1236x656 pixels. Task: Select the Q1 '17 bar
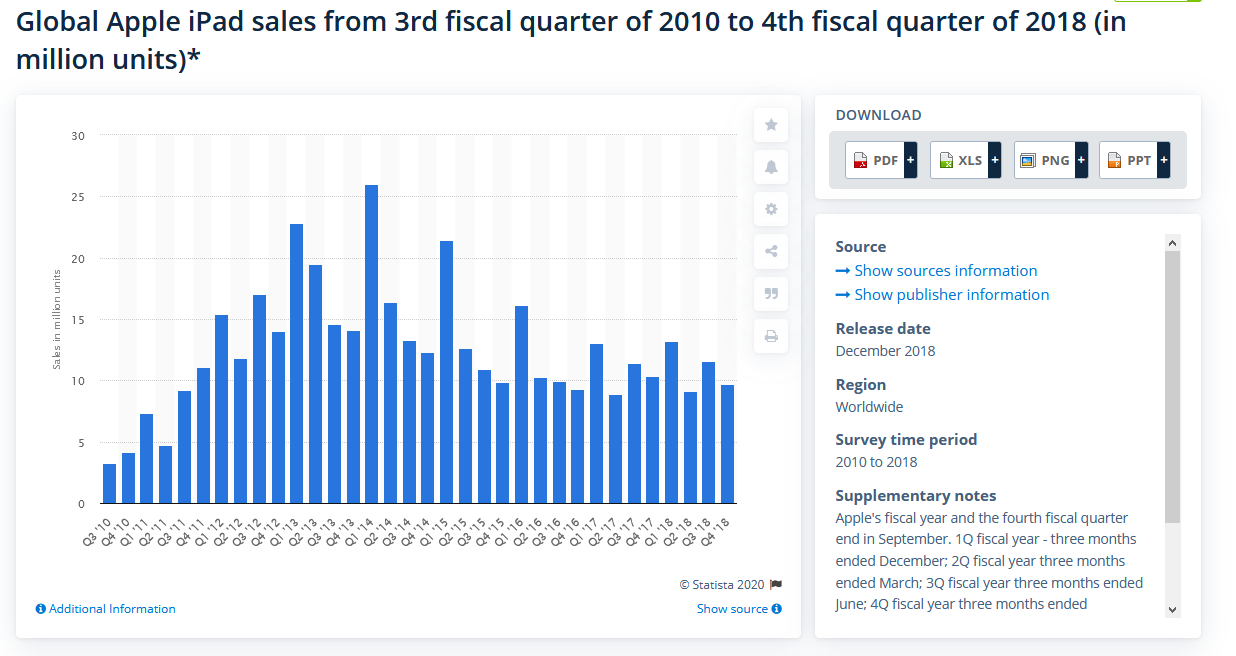tap(596, 424)
